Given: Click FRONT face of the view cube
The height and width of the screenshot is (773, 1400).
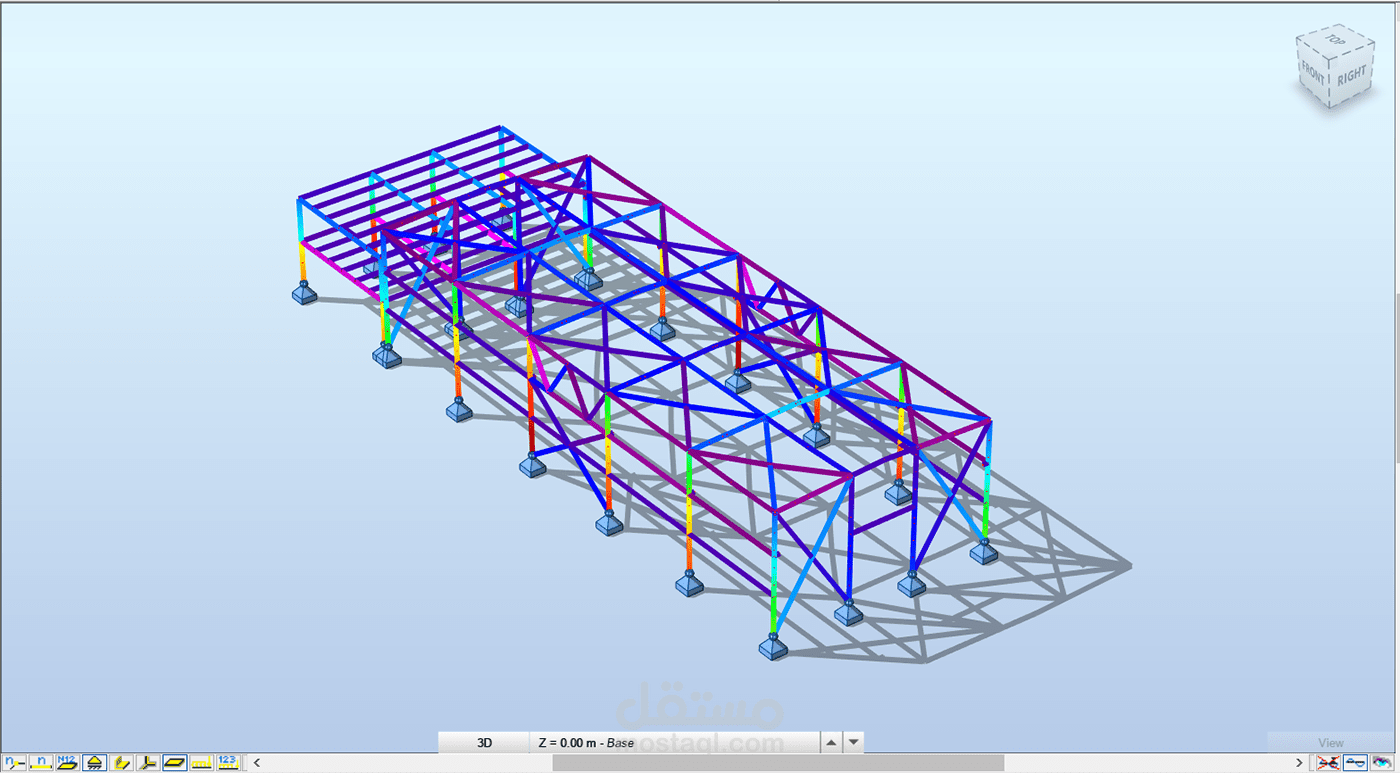Looking at the screenshot, I should pyautogui.click(x=1311, y=73).
